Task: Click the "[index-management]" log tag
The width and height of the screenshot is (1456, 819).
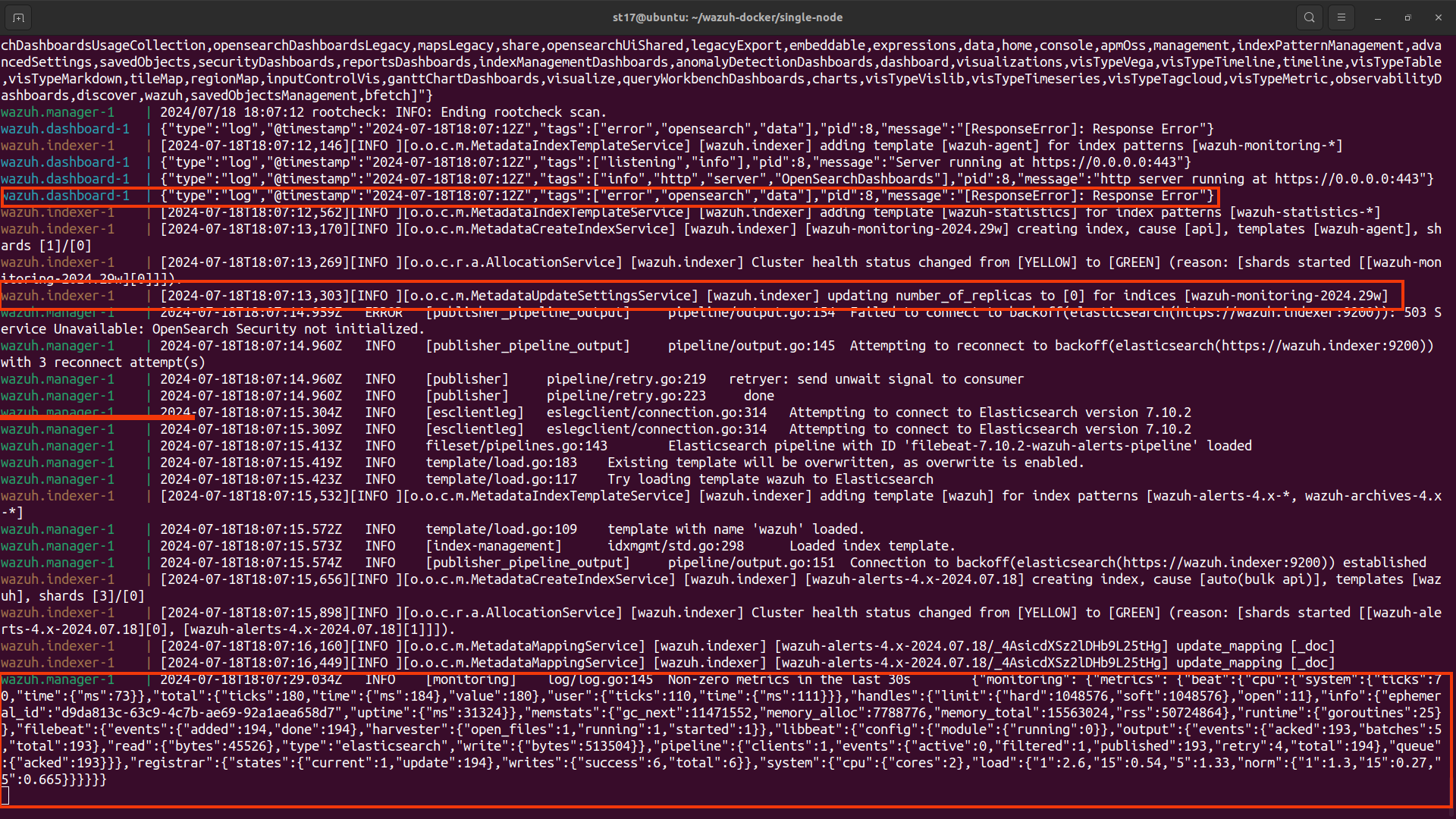Action: point(494,546)
